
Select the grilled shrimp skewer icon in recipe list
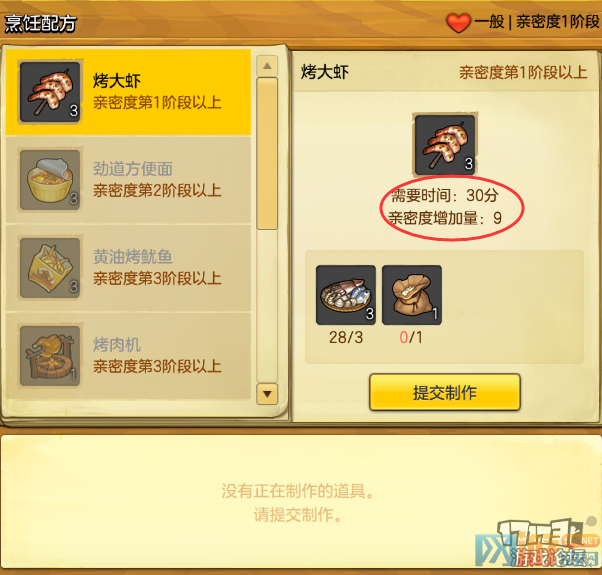point(50,92)
